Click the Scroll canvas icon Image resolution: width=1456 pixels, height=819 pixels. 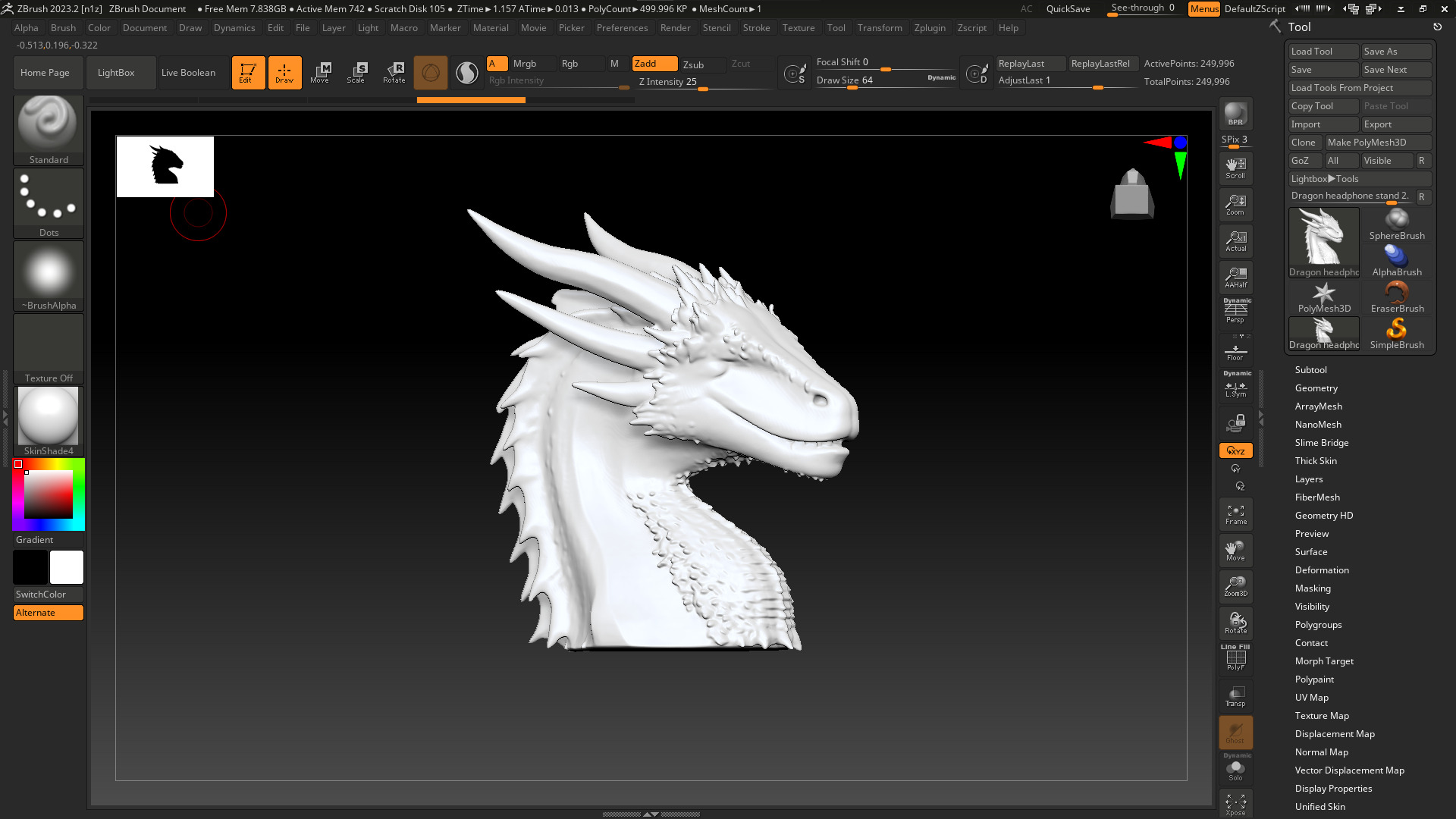pos(1235,168)
